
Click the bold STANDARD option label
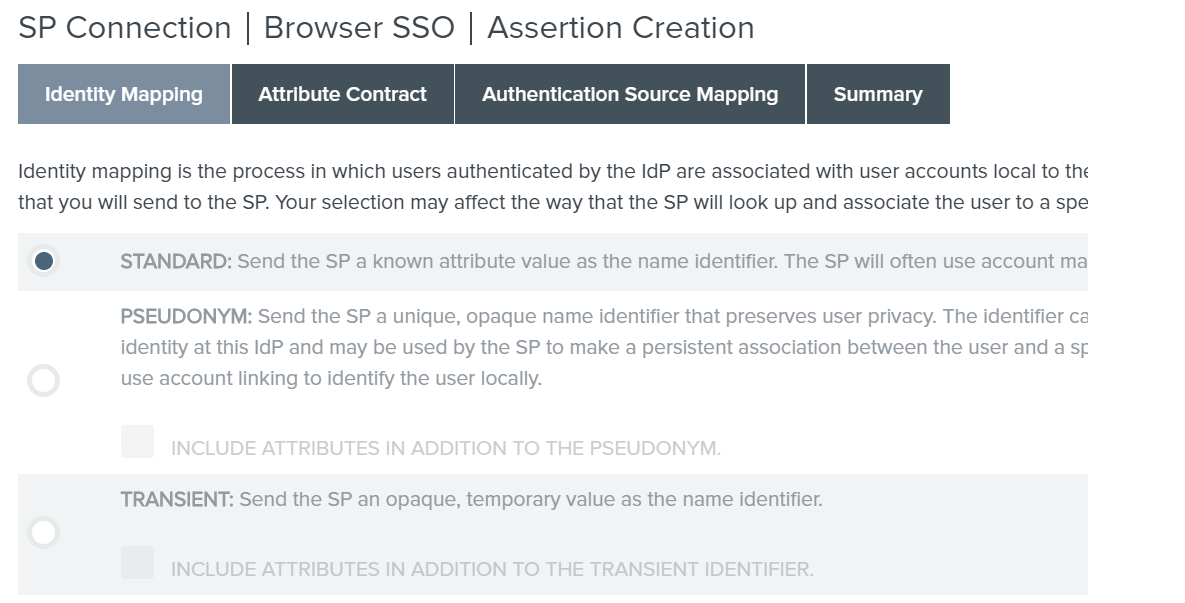(176, 262)
